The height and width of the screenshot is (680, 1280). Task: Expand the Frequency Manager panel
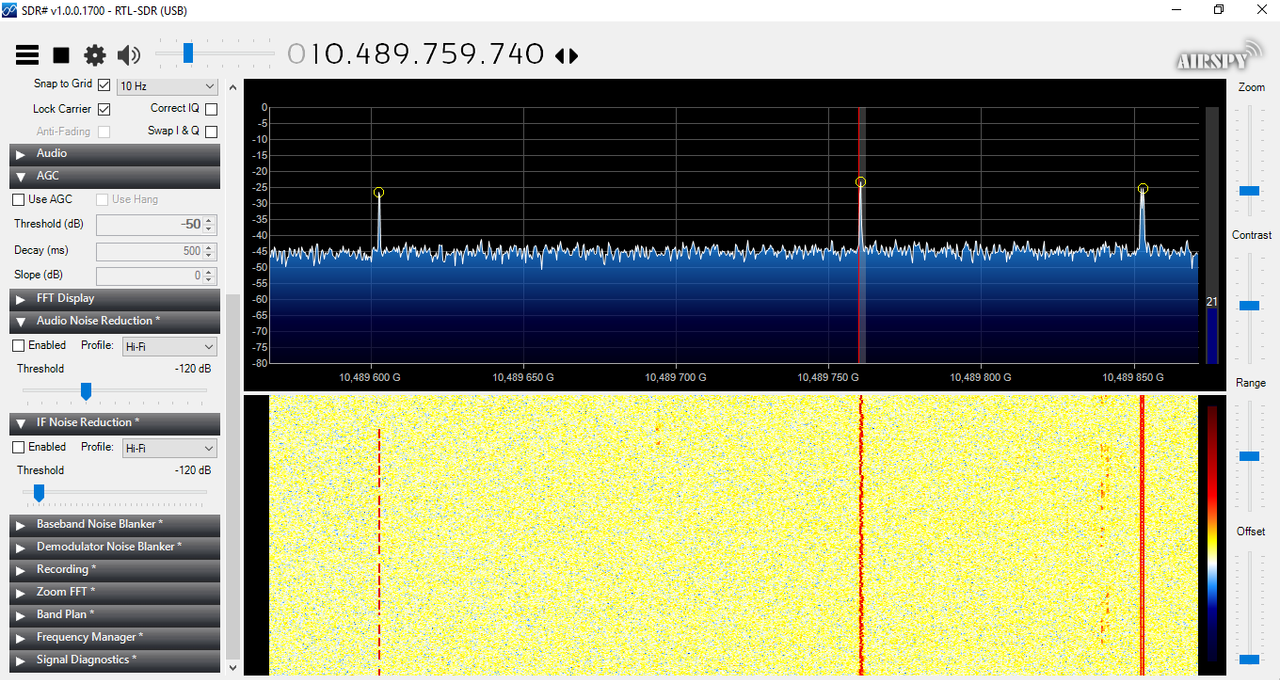pos(115,637)
